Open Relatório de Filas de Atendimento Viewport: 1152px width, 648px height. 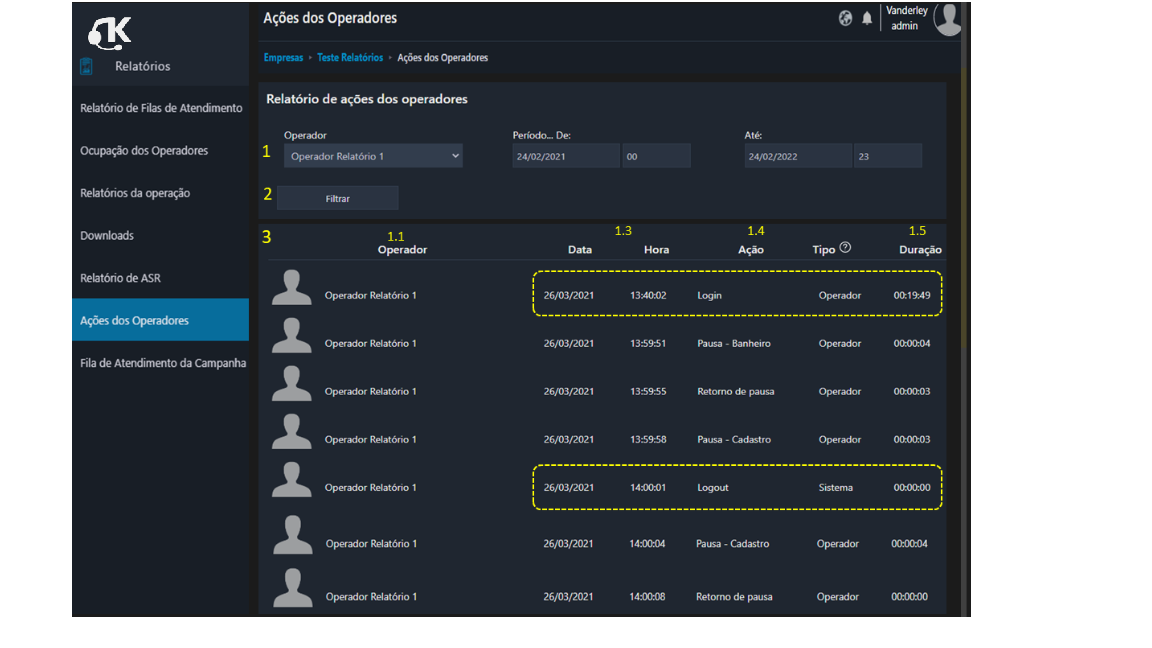click(161, 108)
